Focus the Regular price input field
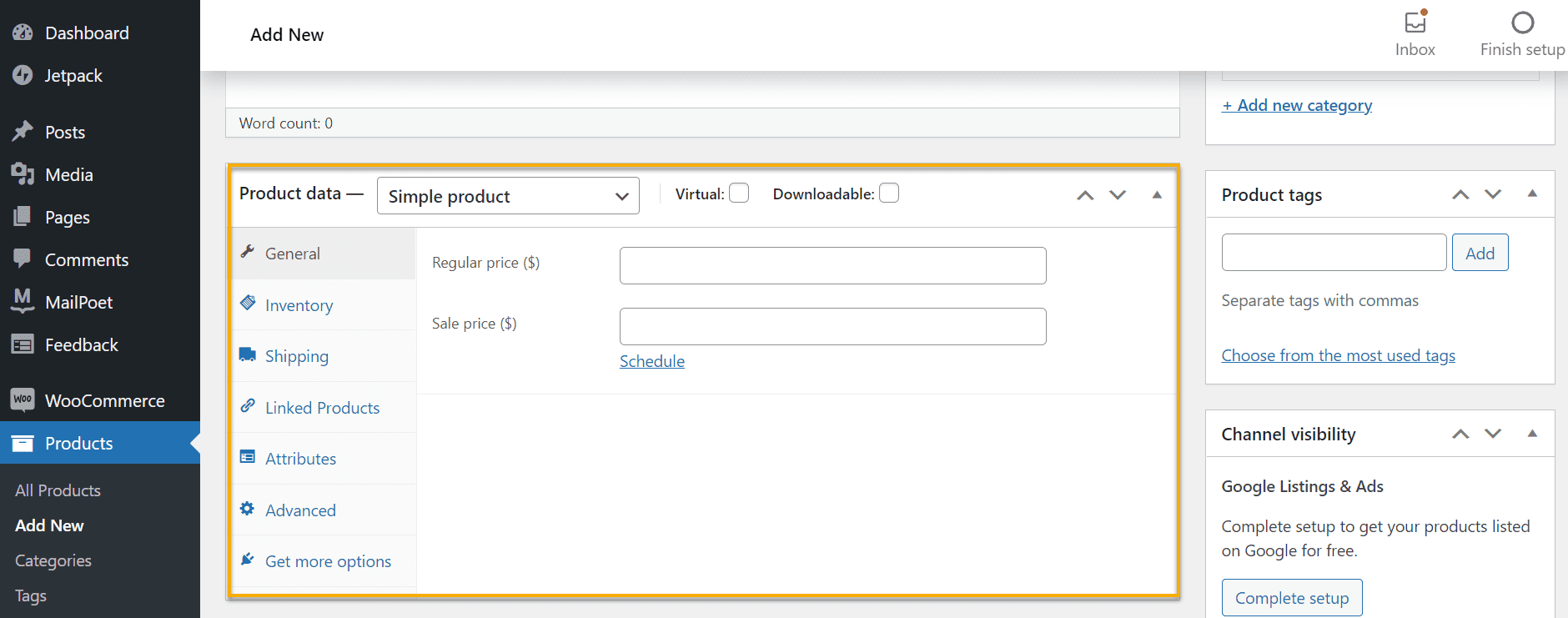Screen dimensions: 1568x618 (833, 265)
